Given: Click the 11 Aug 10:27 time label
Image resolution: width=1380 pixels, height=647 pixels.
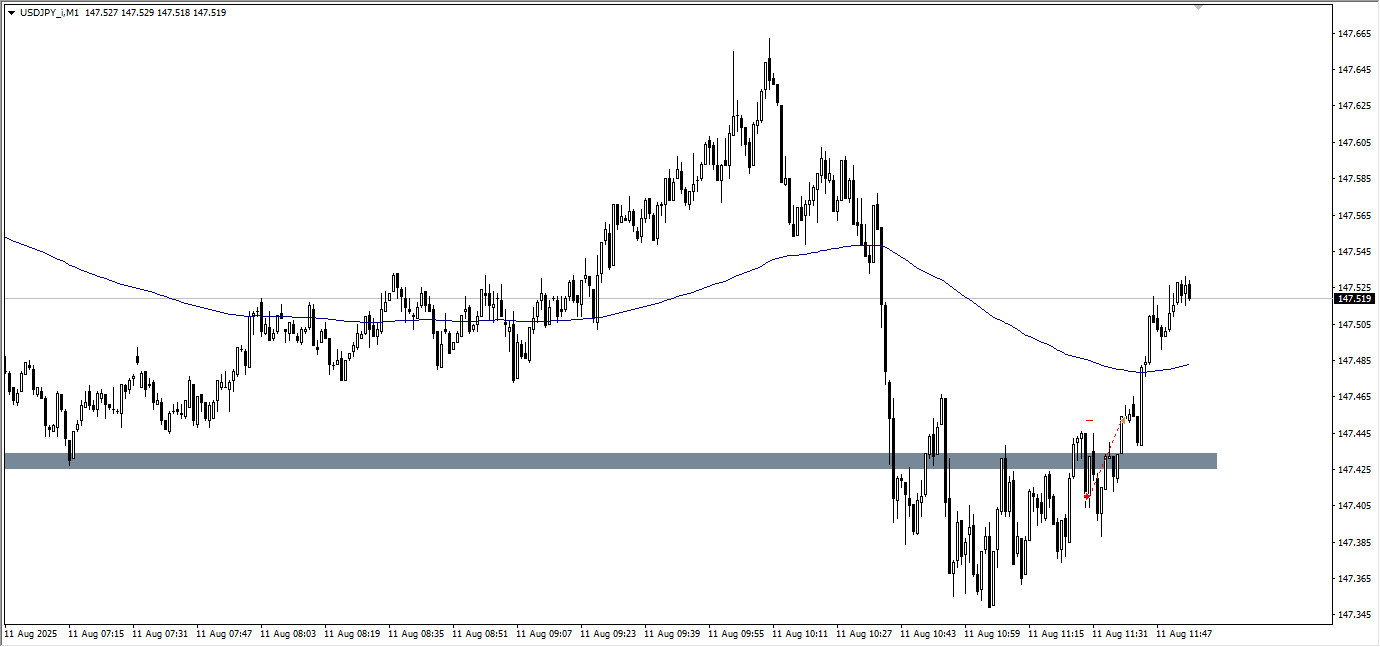Looking at the screenshot, I should (x=866, y=634).
